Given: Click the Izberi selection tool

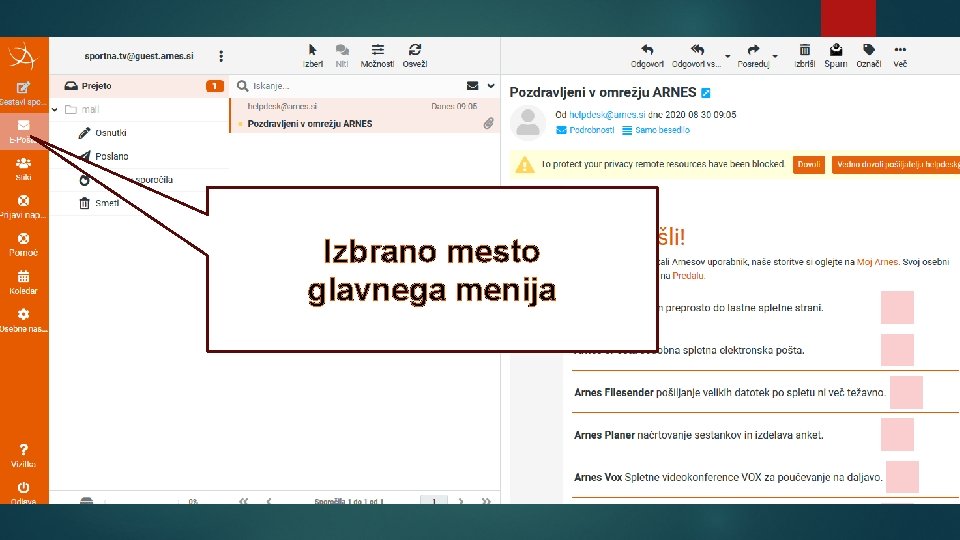Looking at the screenshot, I should tap(313, 56).
